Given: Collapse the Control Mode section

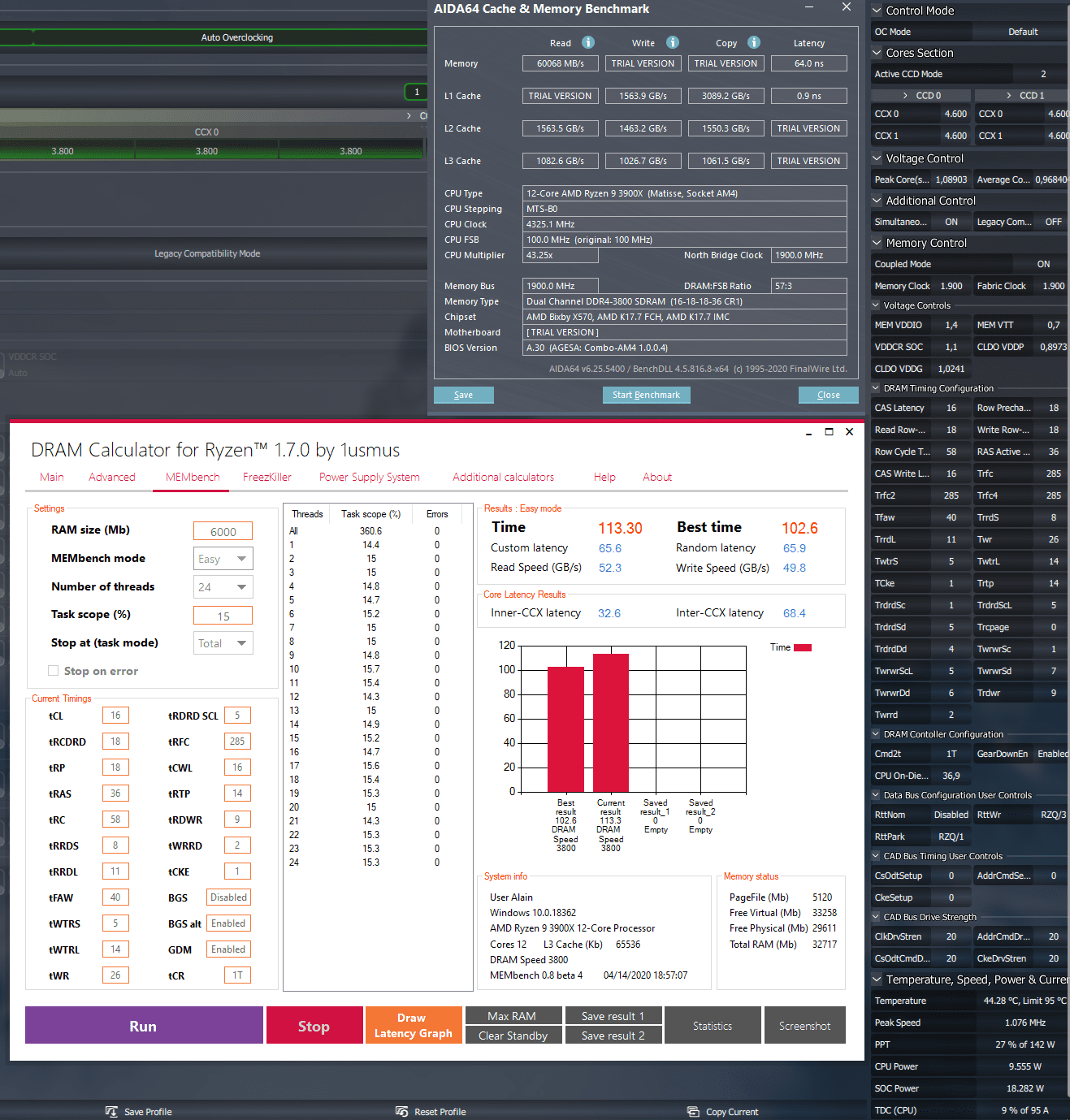Looking at the screenshot, I should tap(877, 11).
